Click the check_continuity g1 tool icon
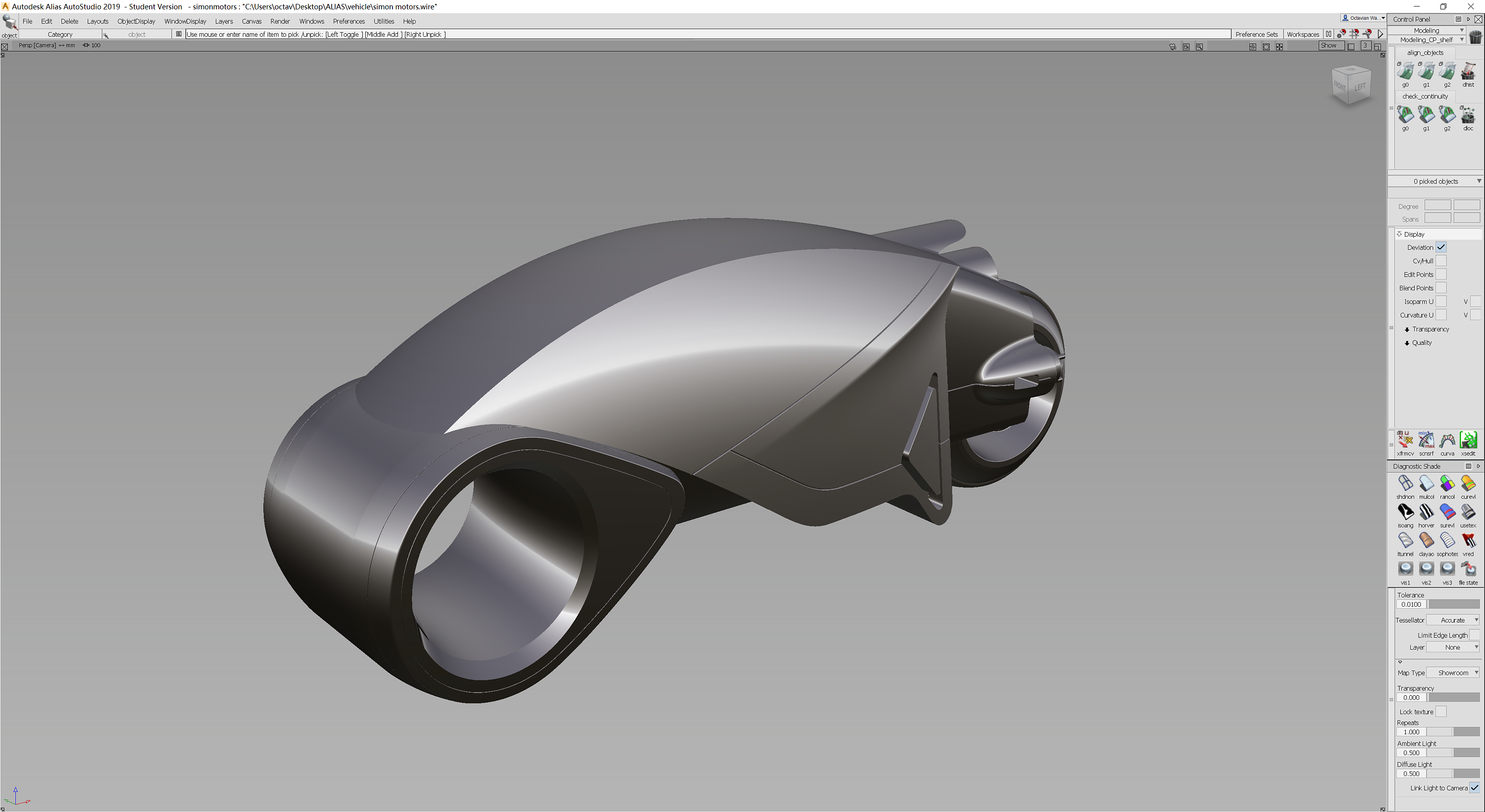The image size is (1485, 812). coord(1426,115)
